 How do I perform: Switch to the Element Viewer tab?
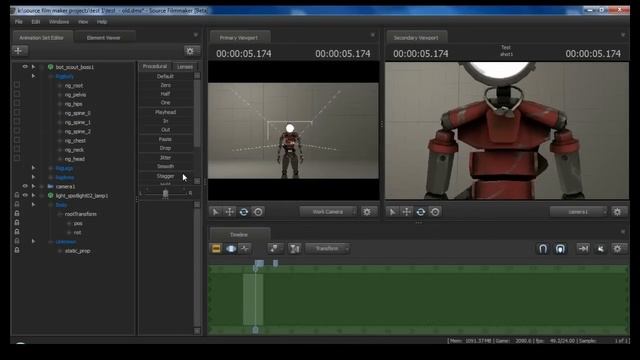(104, 38)
